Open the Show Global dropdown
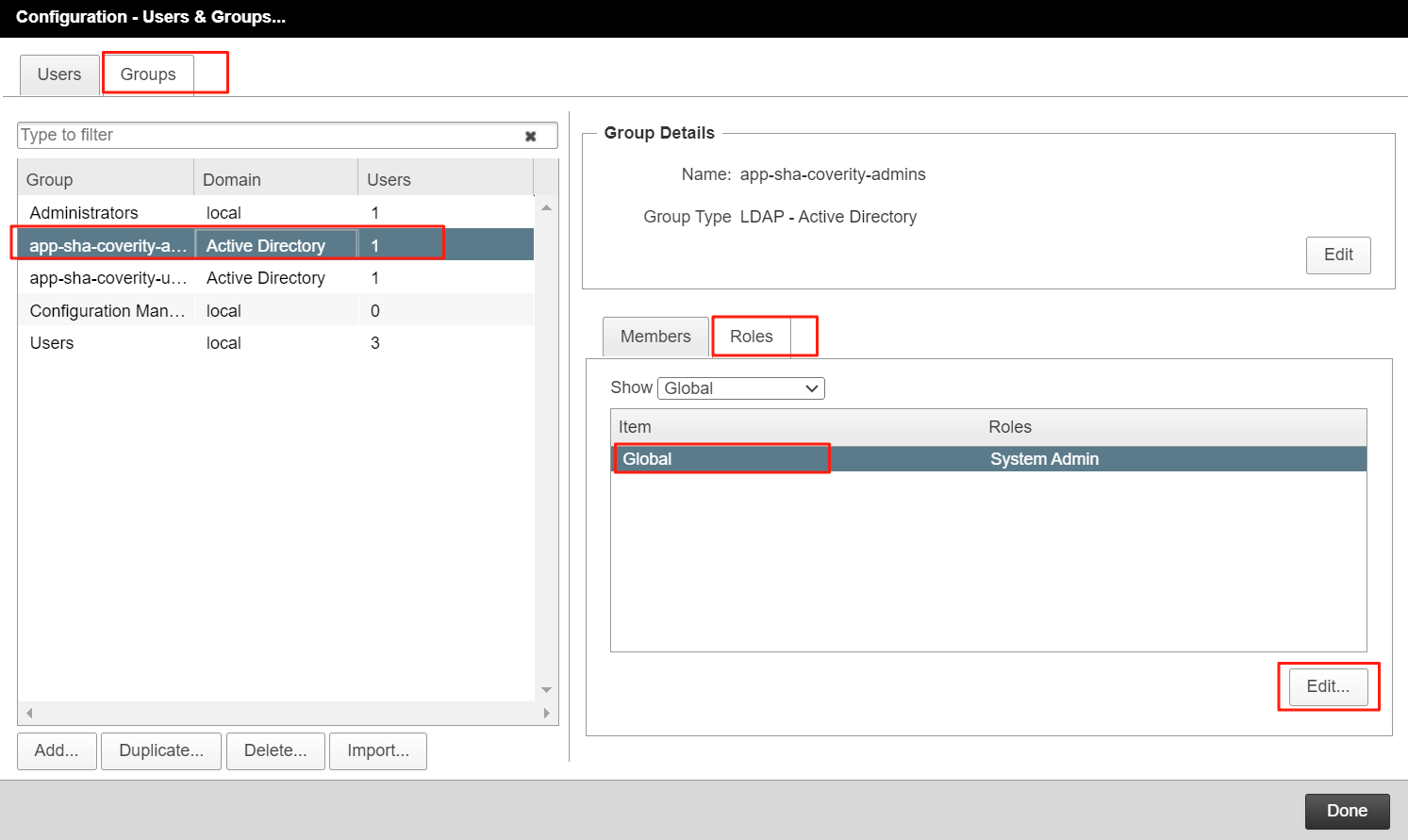 point(741,388)
